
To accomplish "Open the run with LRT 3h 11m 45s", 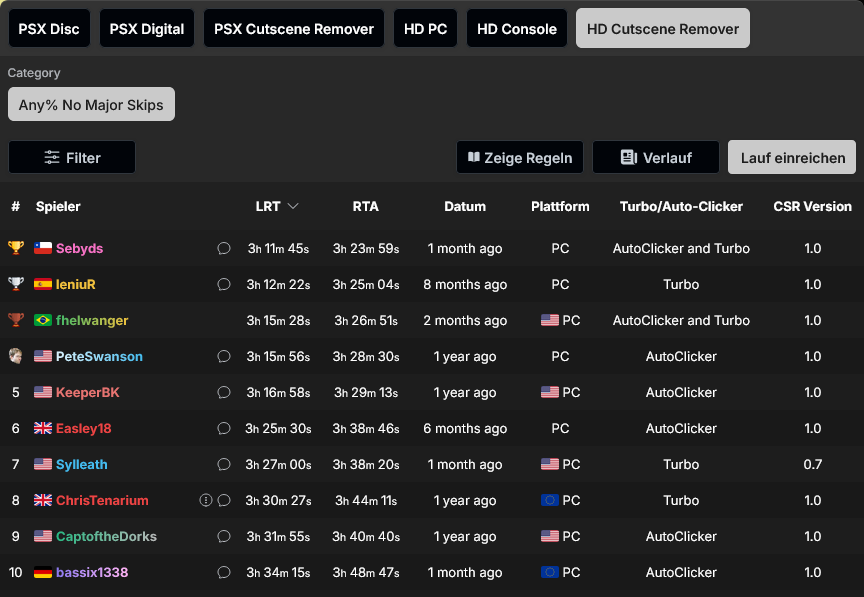I will click(x=278, y=248).
